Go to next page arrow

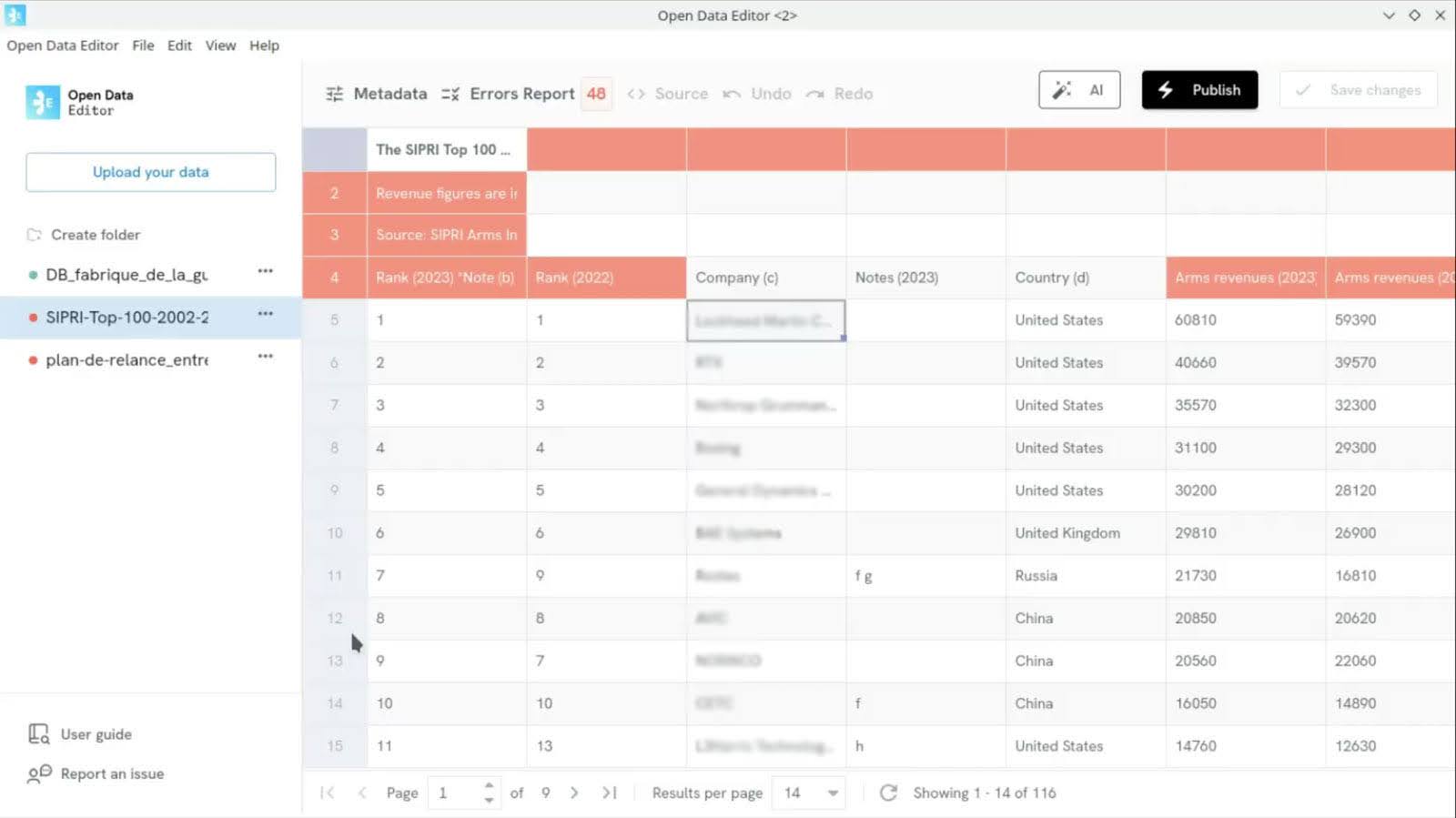tap(574, 793)
